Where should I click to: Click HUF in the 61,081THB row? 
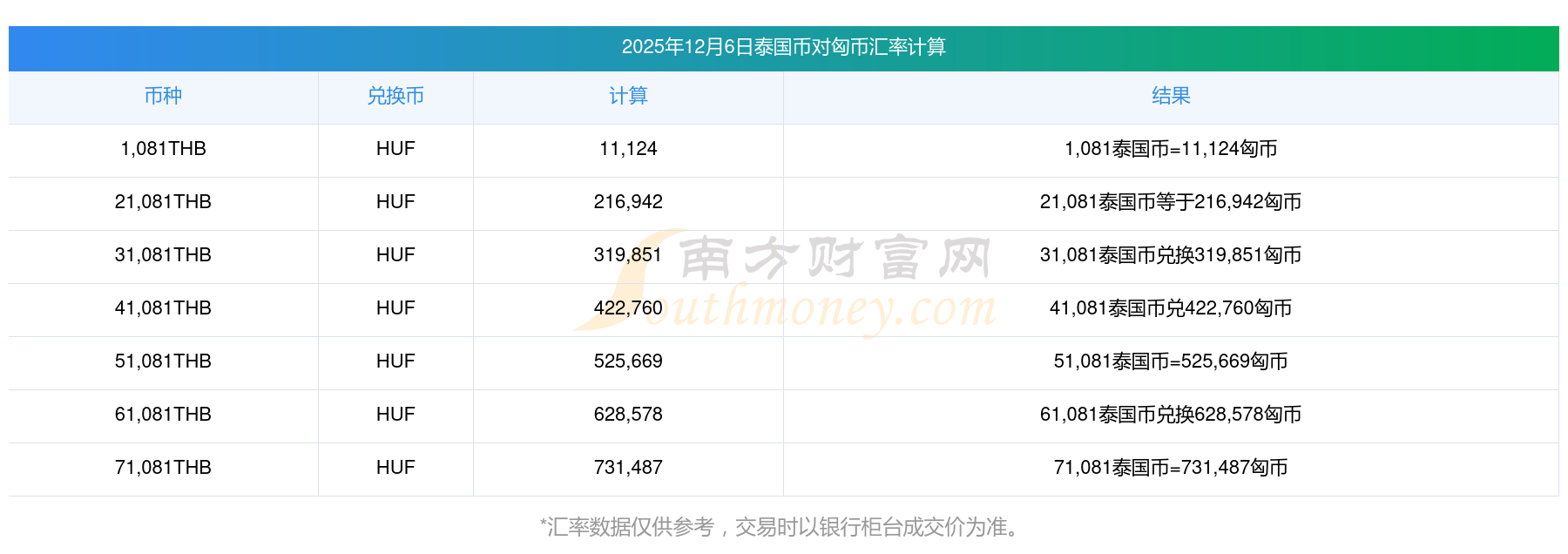395,415
